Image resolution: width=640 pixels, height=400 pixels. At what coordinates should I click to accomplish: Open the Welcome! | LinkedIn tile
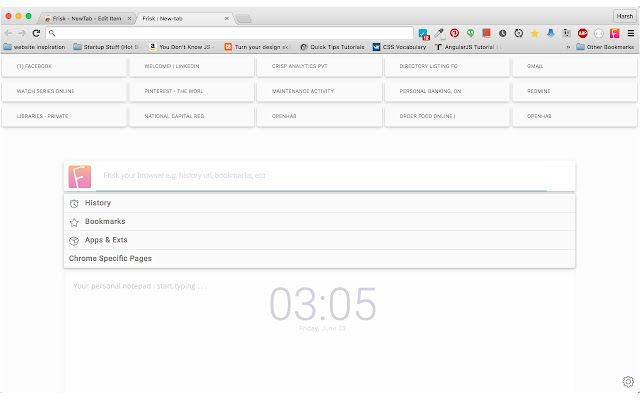(x=192, y=66)
